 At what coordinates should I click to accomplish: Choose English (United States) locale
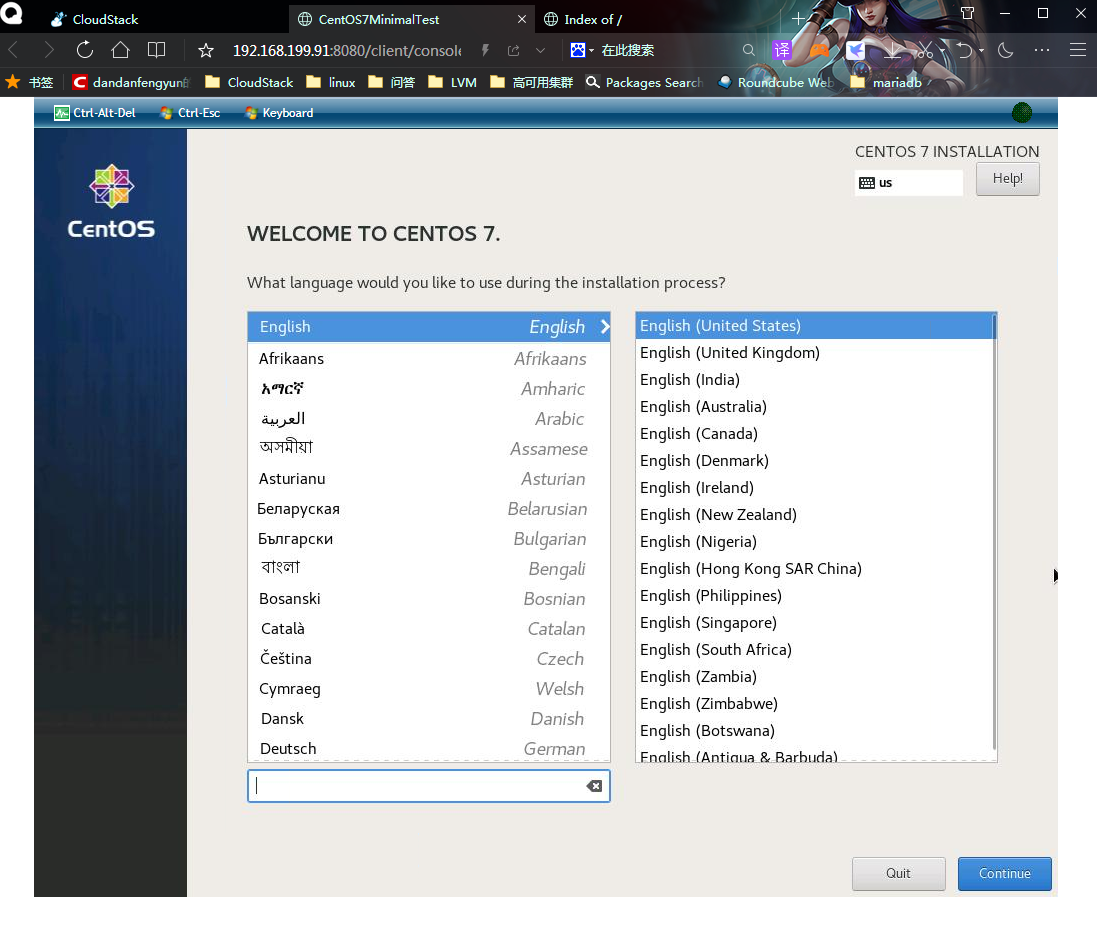(x=814, y=326)
